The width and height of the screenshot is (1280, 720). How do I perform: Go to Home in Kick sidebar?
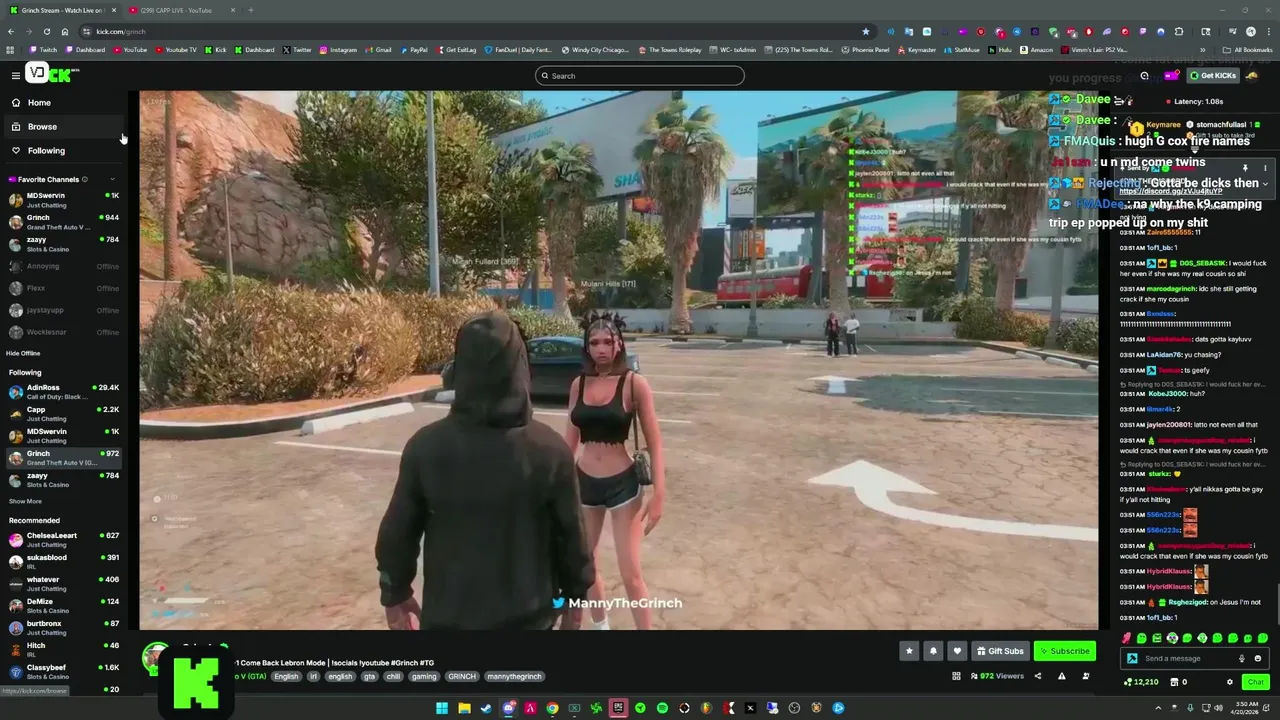coord(62,103)
